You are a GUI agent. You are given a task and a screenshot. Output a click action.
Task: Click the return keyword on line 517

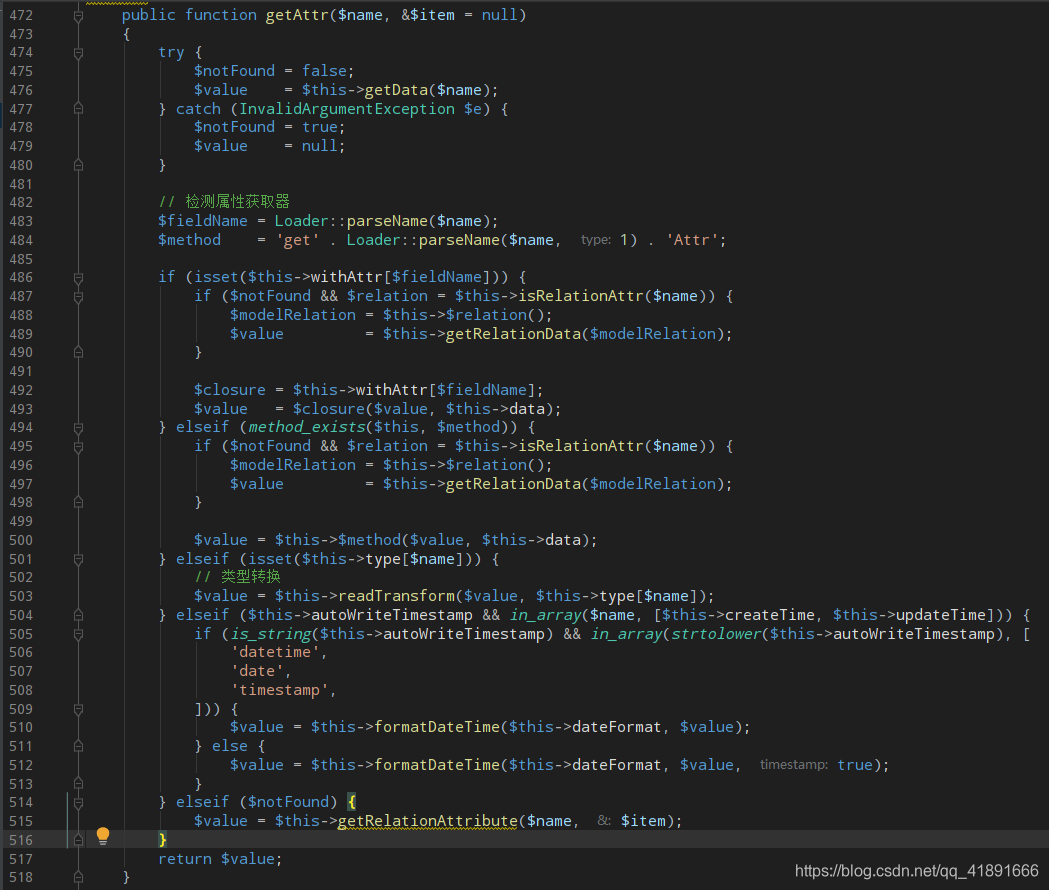185,859
